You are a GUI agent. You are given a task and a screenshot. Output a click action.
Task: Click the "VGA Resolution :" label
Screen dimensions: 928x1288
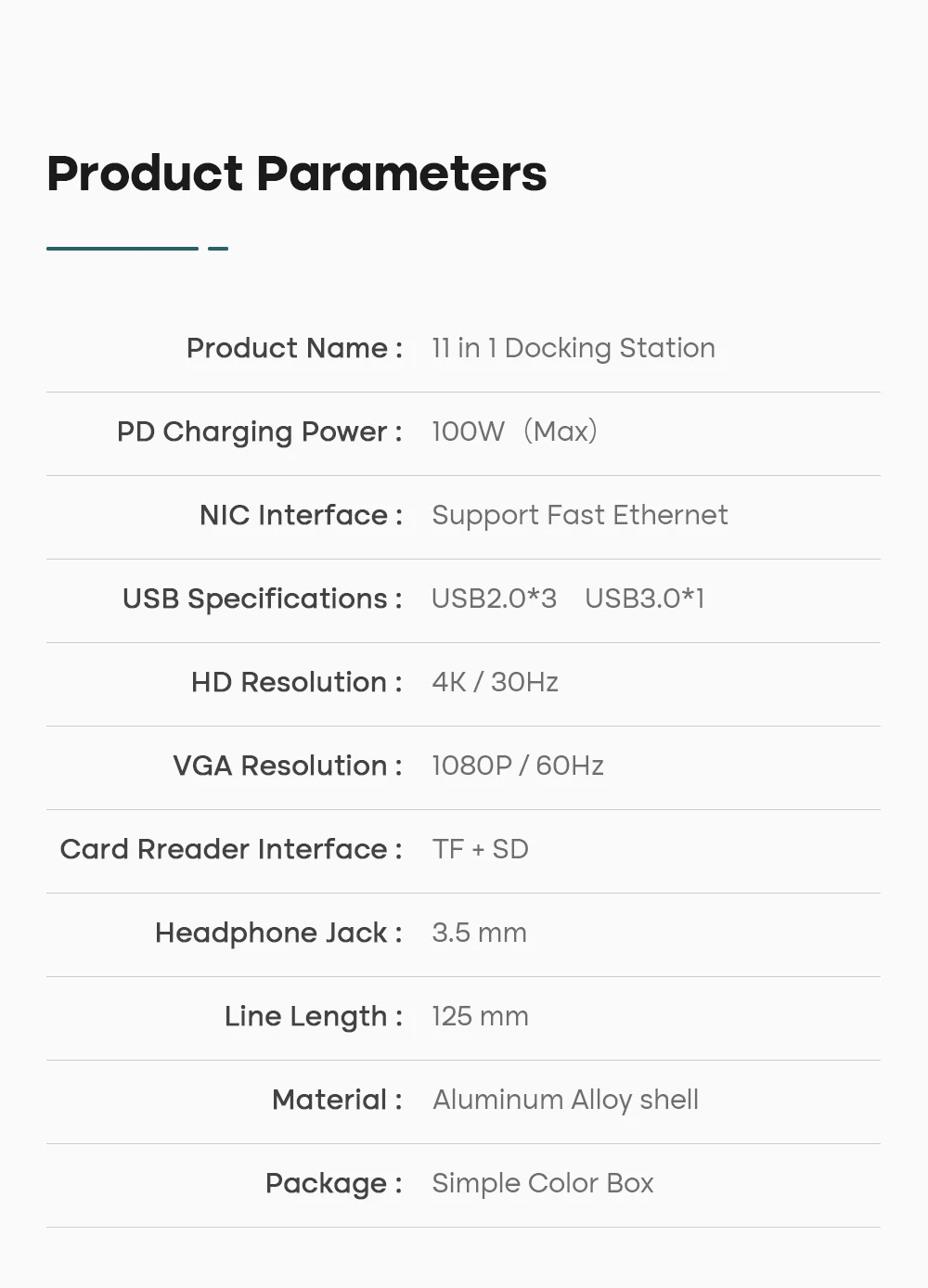pos(287,766)
